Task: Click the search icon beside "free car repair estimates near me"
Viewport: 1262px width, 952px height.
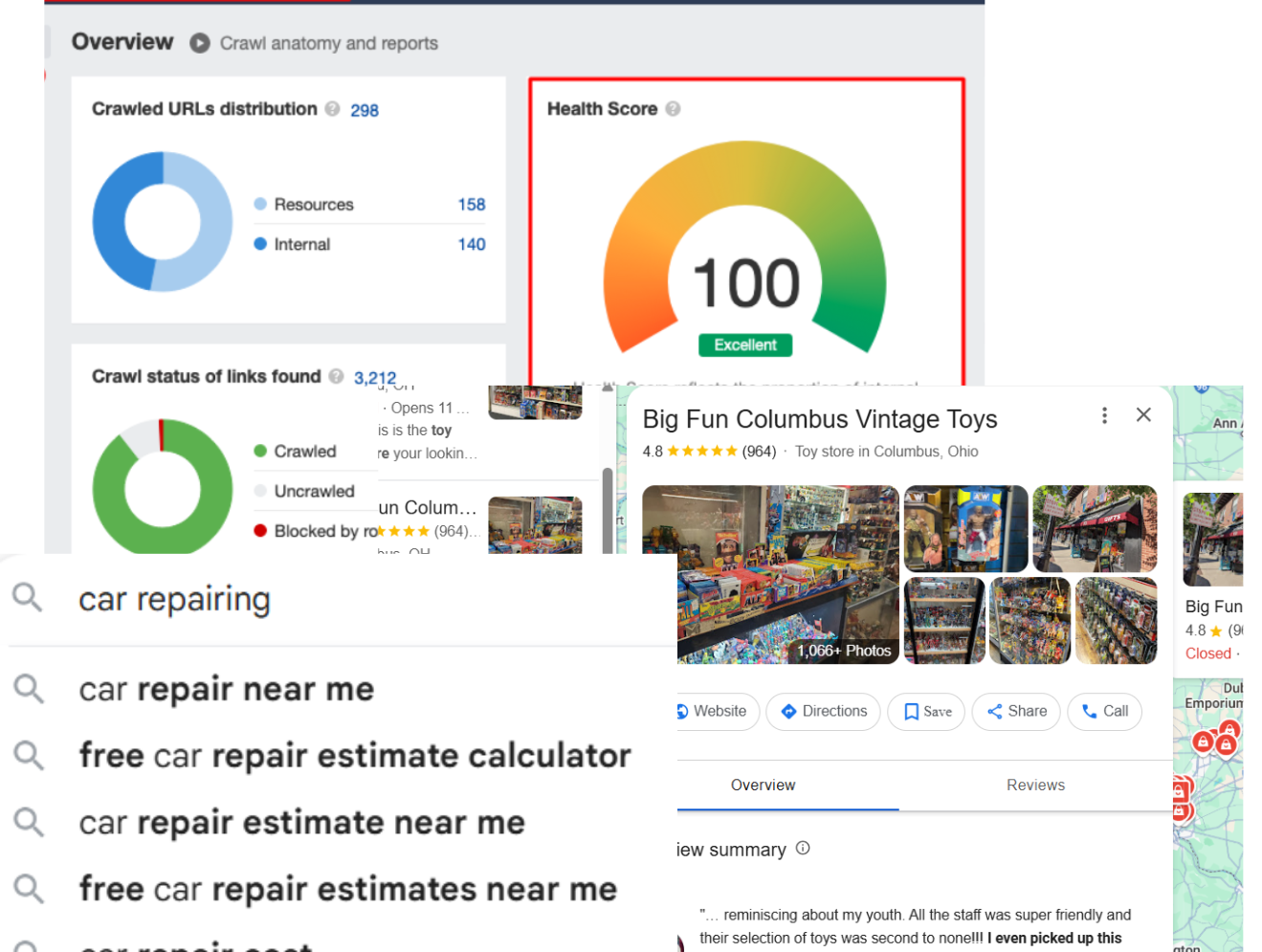Action: click(x=29, y=889)
